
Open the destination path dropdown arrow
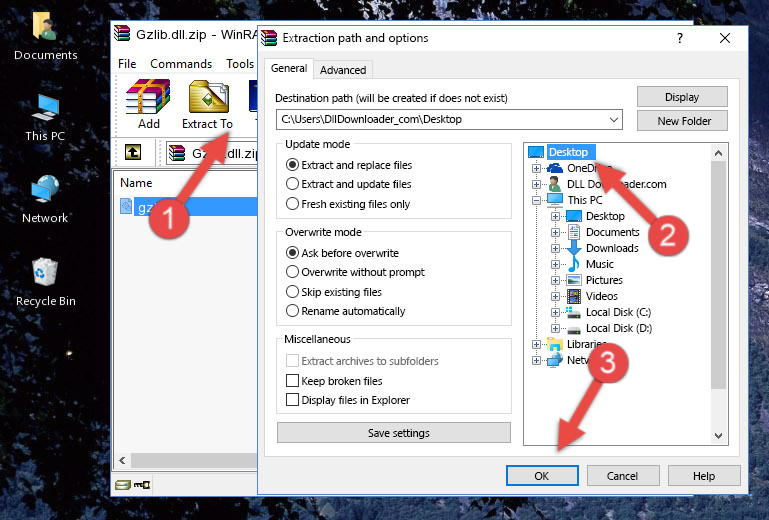613,120
